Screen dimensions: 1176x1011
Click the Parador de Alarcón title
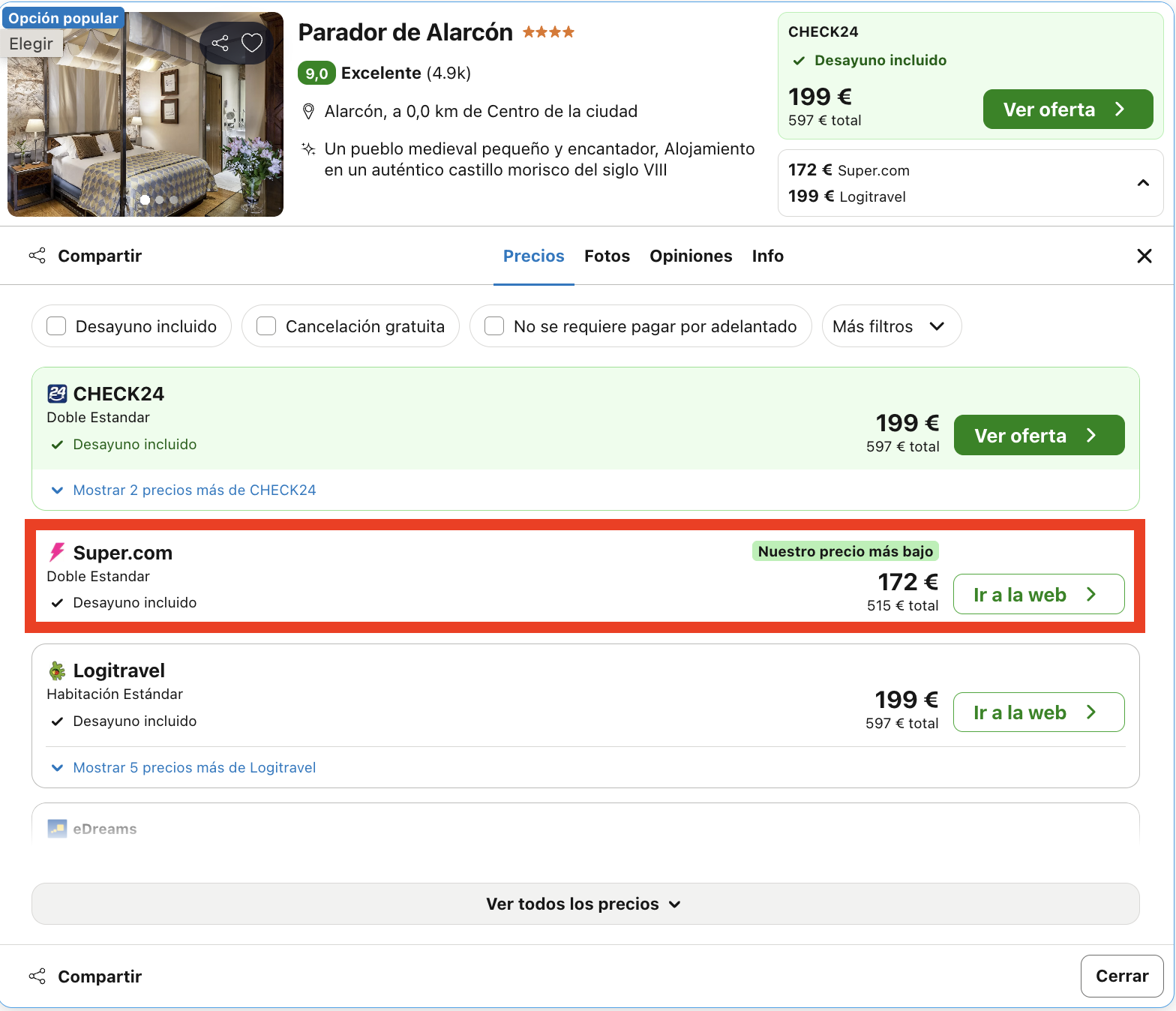406,32
